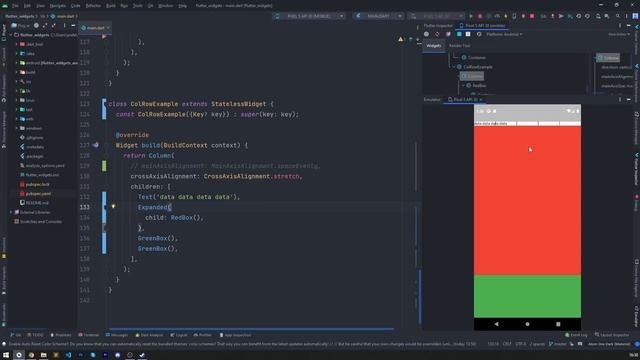Click the yellow lightbulb intention icon
Image resolution: width=640 pixels, height=360 pixels.
coord(113,207)
